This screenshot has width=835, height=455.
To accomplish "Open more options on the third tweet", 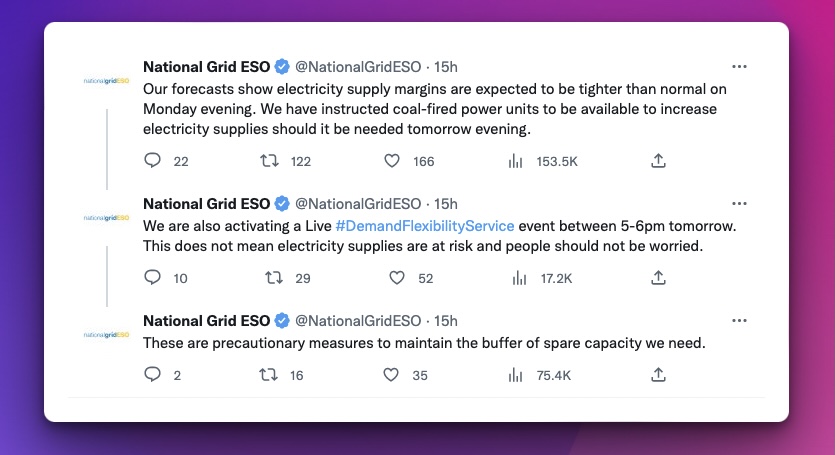I will 739,320.
